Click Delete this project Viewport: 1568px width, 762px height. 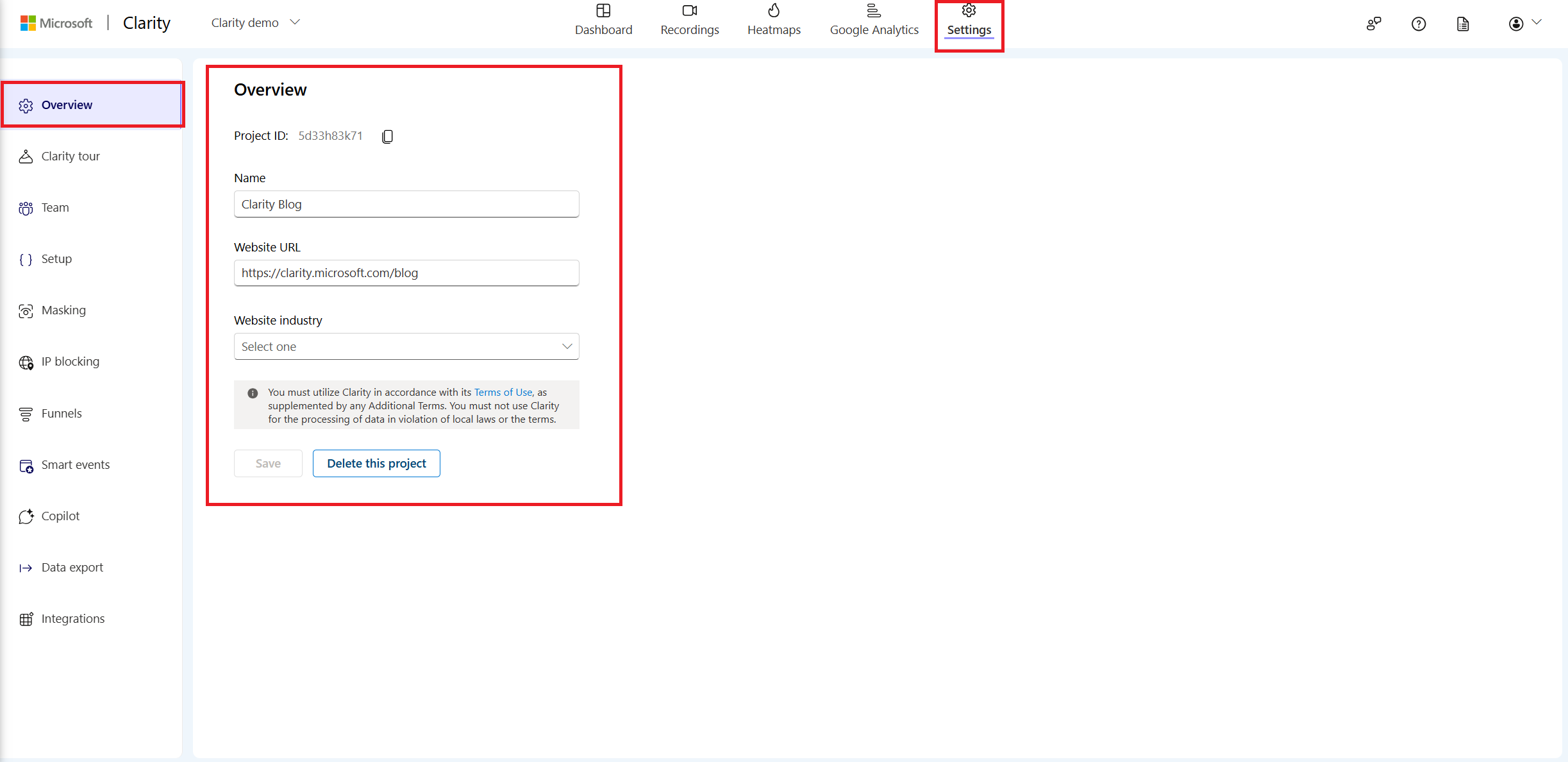click(376, 463)
